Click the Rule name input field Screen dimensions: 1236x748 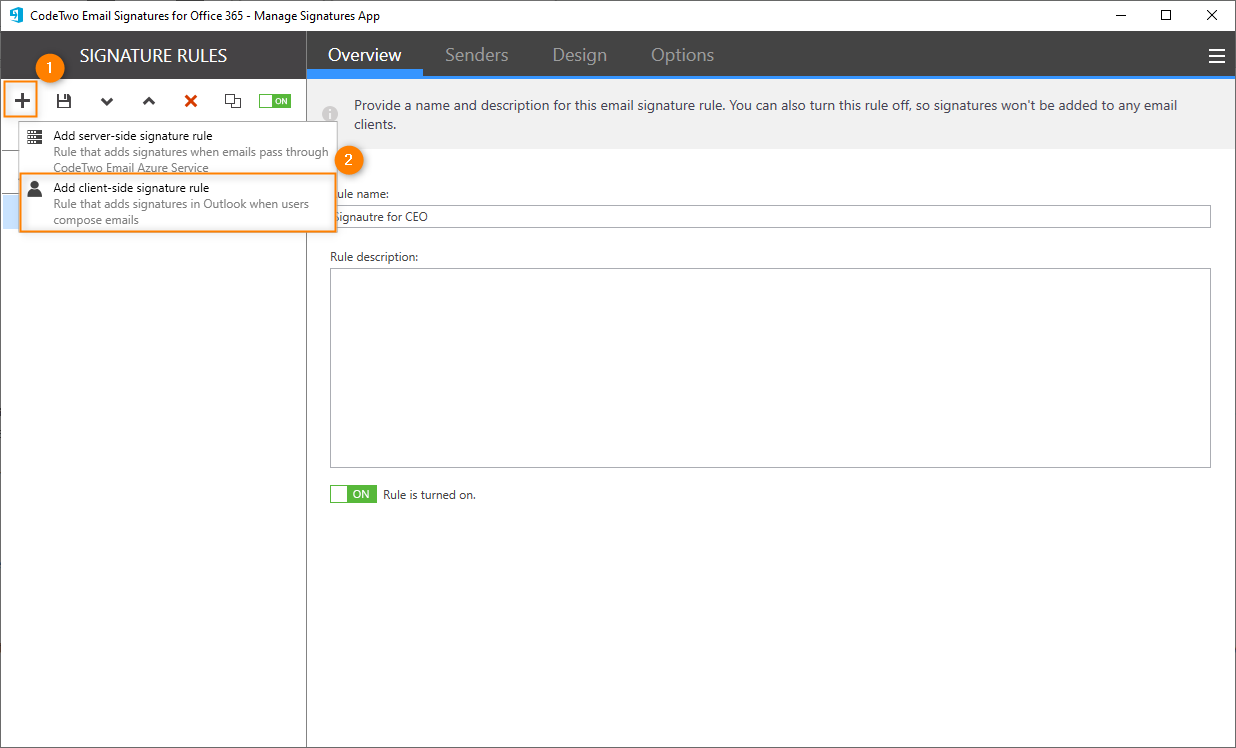coord(770,217)
